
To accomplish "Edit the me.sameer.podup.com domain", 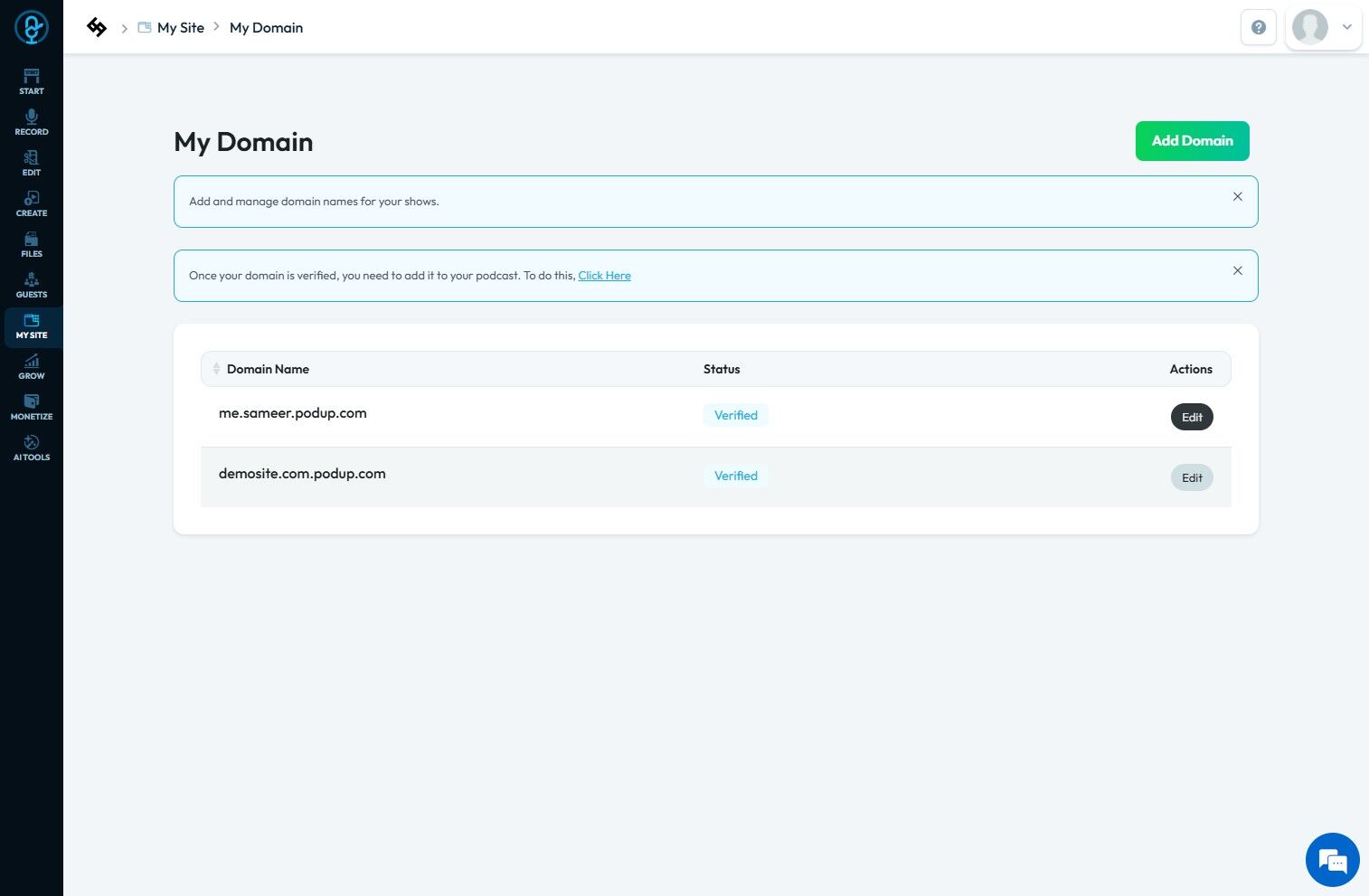I will 1192,417.
